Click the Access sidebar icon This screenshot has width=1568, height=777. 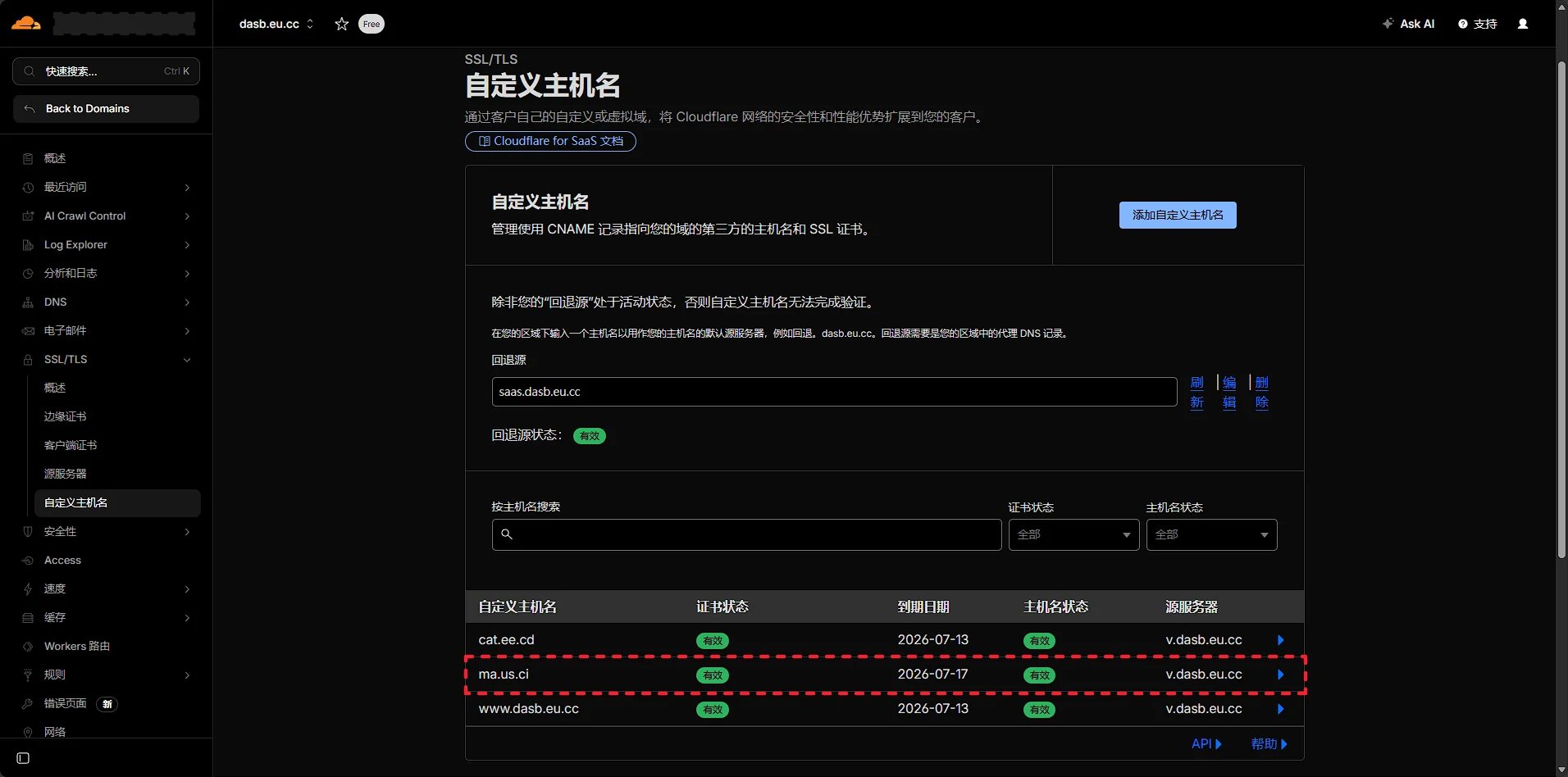pos(28,560)
